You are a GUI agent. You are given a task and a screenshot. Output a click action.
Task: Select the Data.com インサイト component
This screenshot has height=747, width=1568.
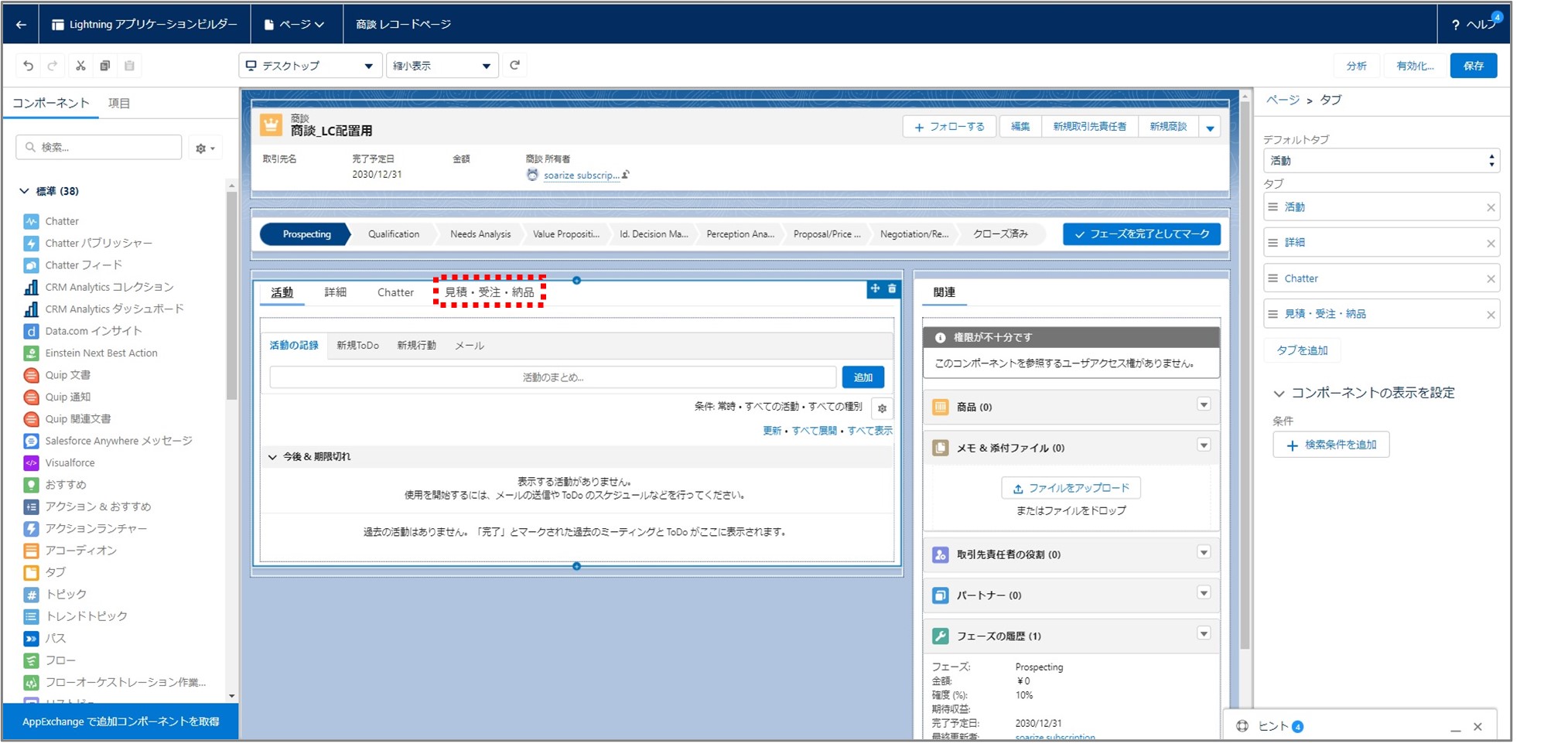pyautogui.click(x=93, y=331)
